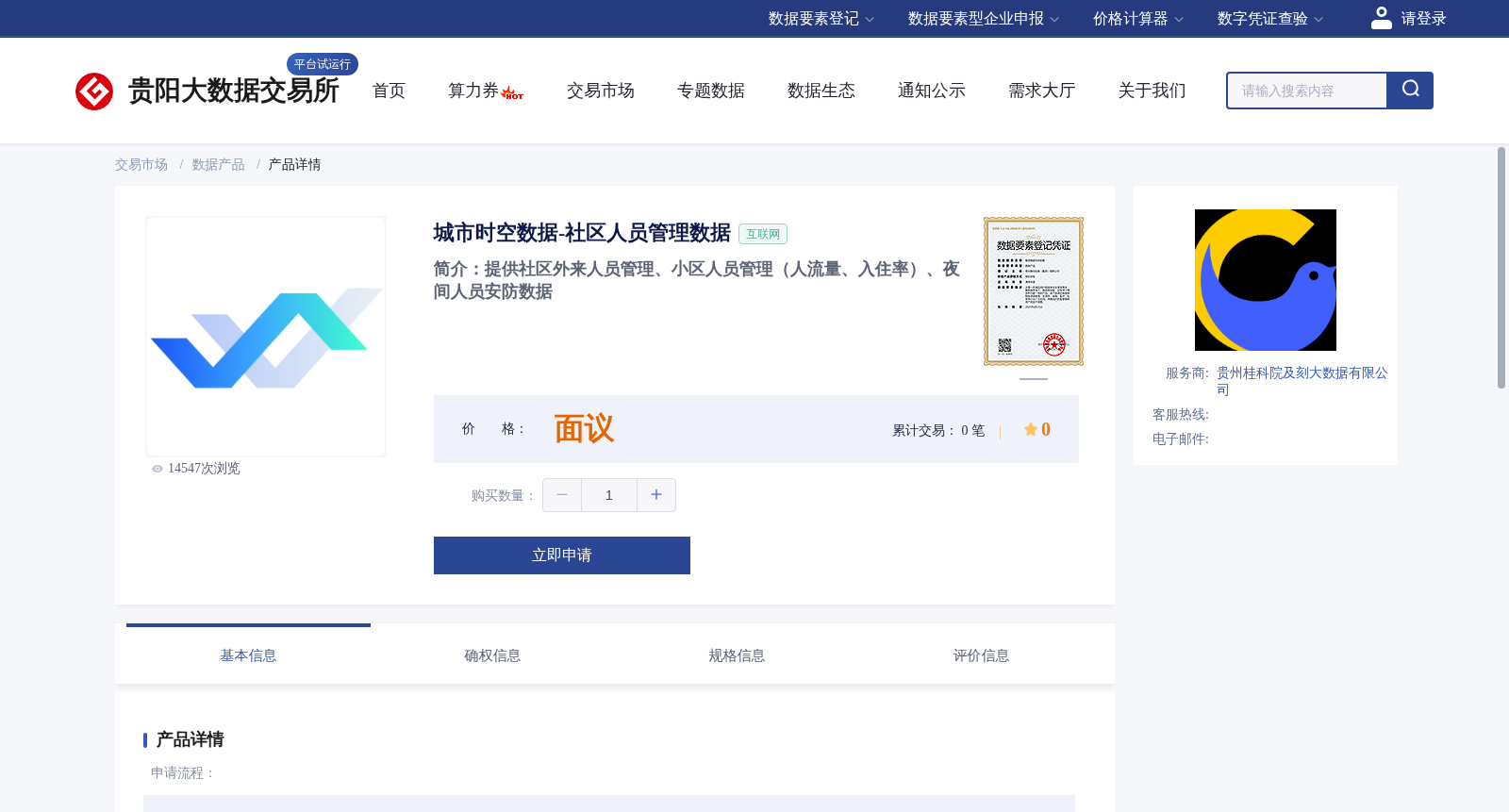This screenshot has width=1509, height=812.
Task: Click the favorite star icon
Action: click(1031, 429)
